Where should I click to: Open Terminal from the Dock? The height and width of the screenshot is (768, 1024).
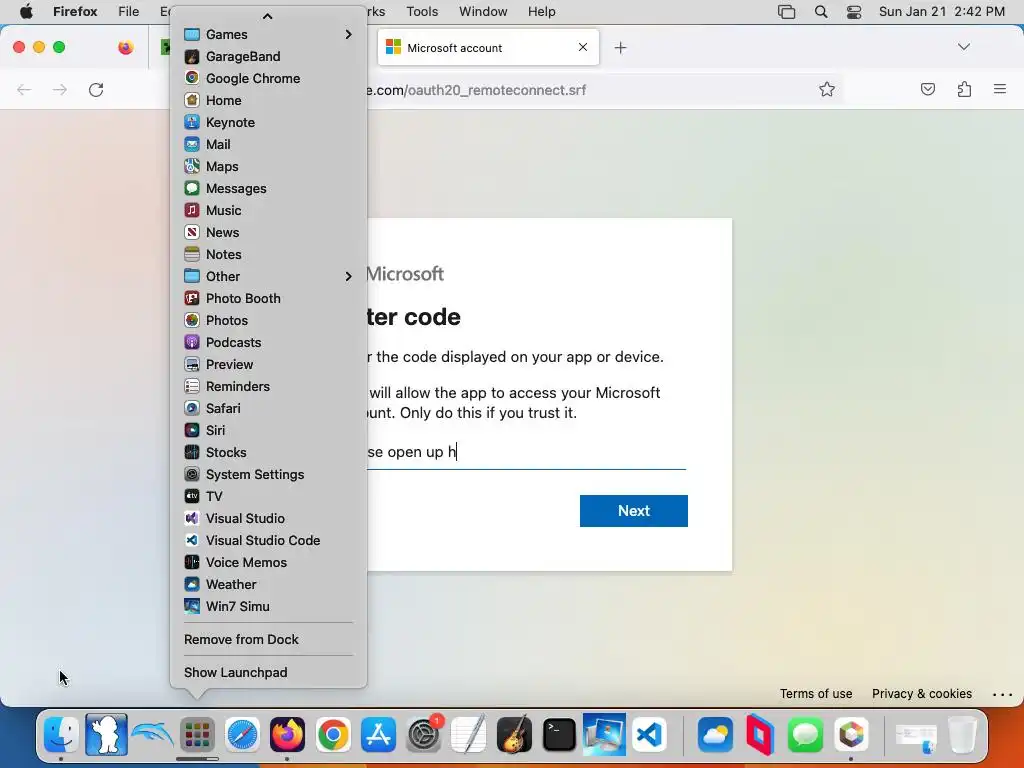pos(559,735)
